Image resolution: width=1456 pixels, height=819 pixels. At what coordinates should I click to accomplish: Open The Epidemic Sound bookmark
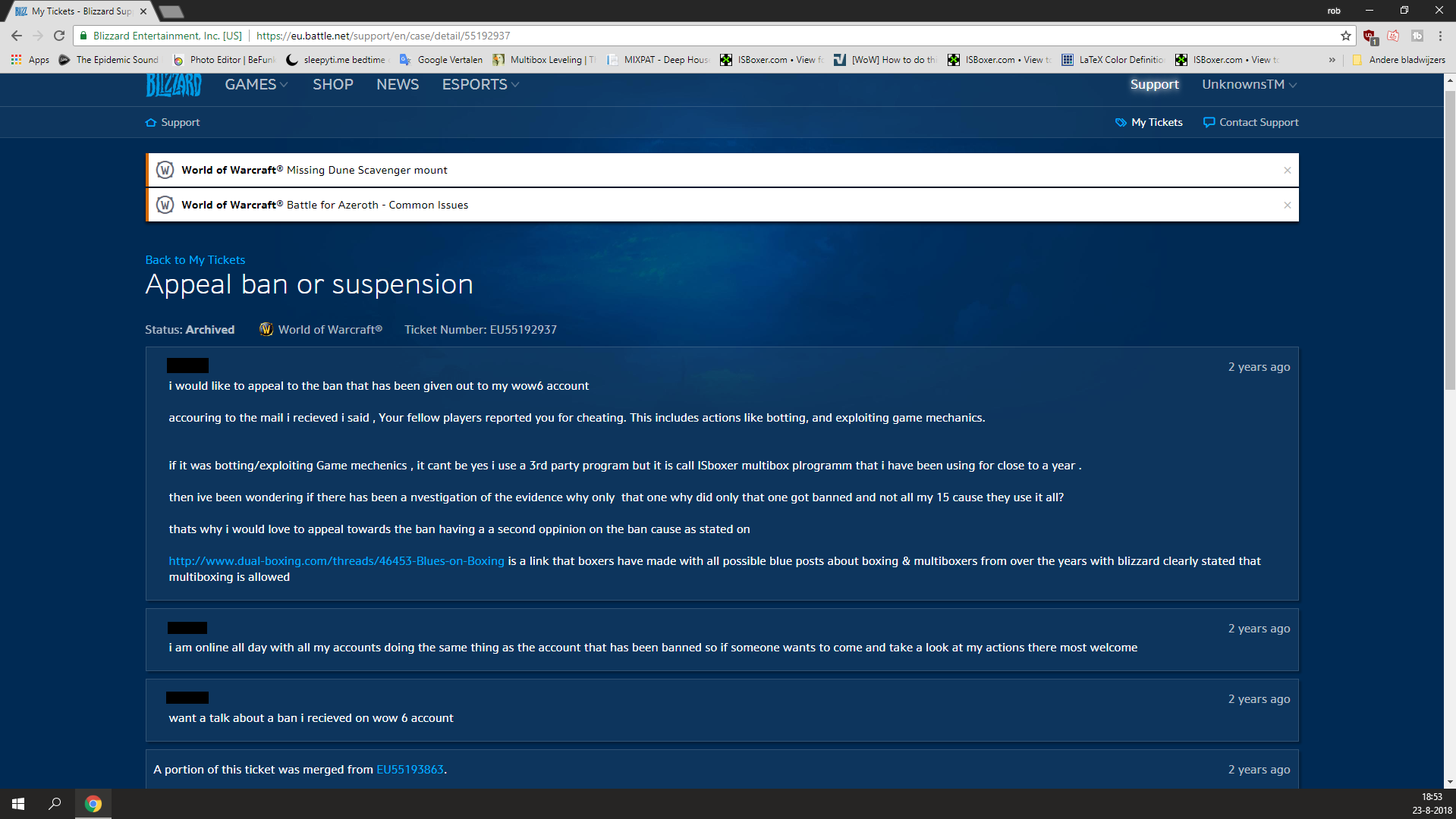tap(109, 60)
